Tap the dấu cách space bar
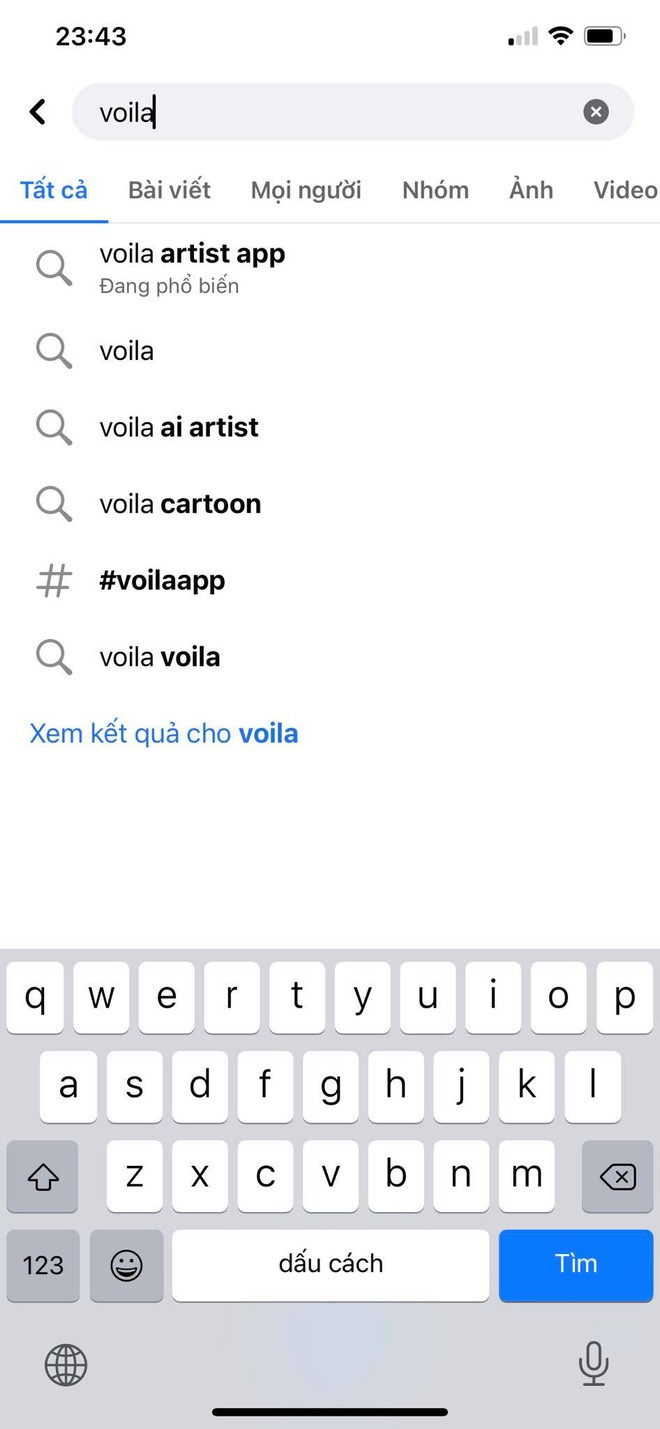660x1429 pixels. (331, 1265)
